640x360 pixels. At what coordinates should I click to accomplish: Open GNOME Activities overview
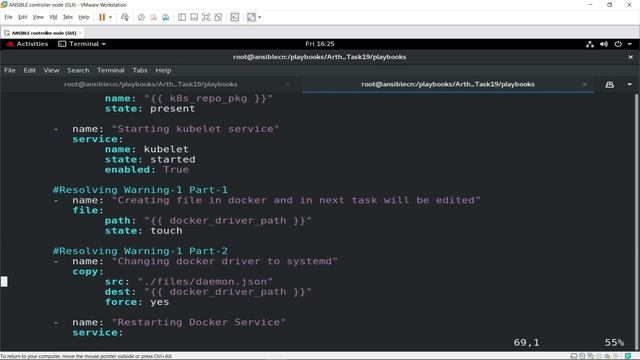click(32, 44)
